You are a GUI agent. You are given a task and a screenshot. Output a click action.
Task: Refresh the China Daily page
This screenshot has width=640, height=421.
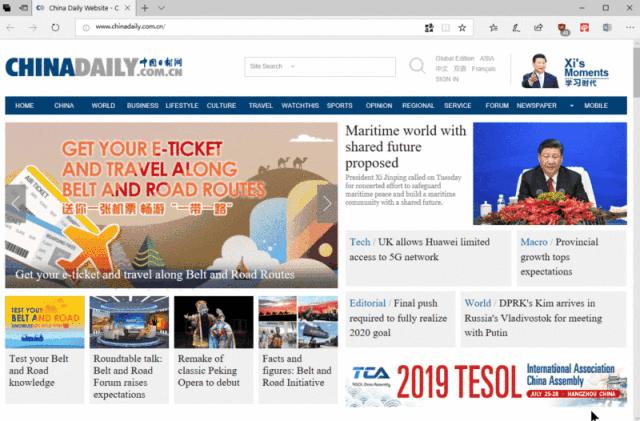point(55,27)
